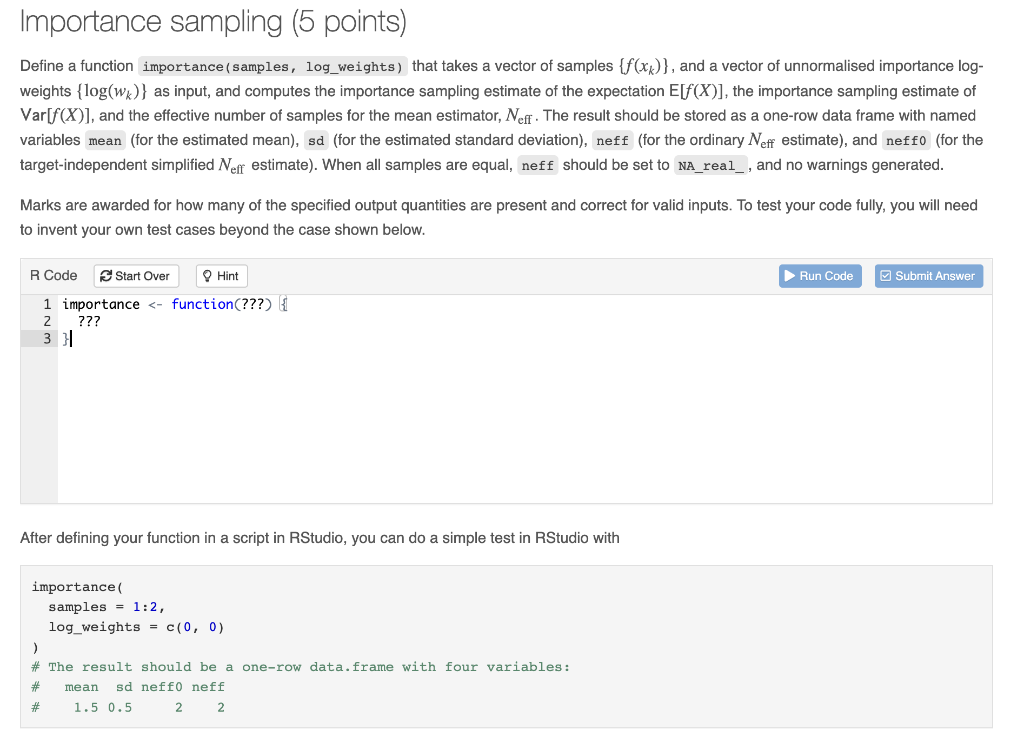Select line number 1 in the gutter

[45, 304]
